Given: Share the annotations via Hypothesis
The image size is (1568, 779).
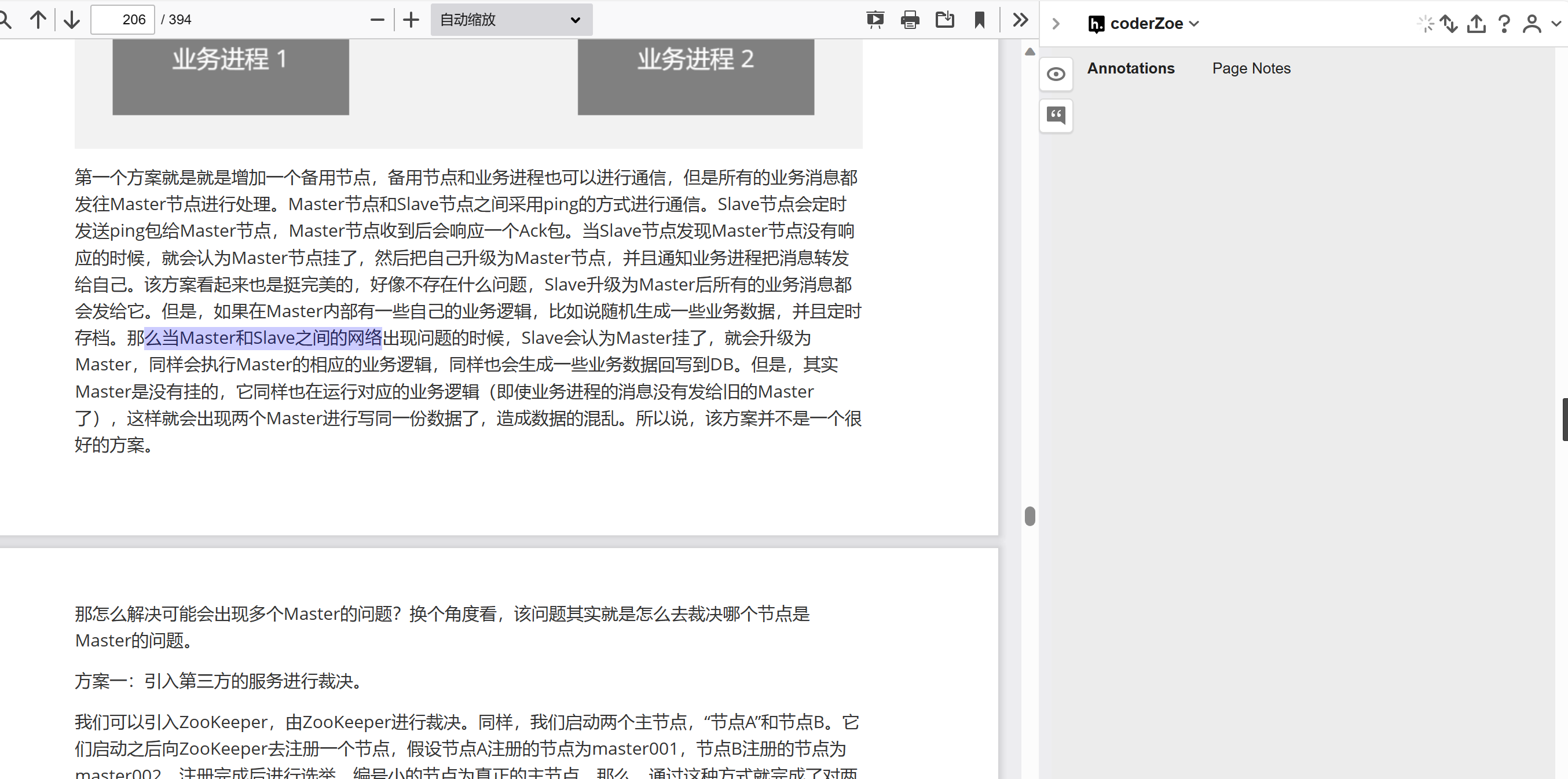Looking at the screenshot, I should tap(1476, 24).
